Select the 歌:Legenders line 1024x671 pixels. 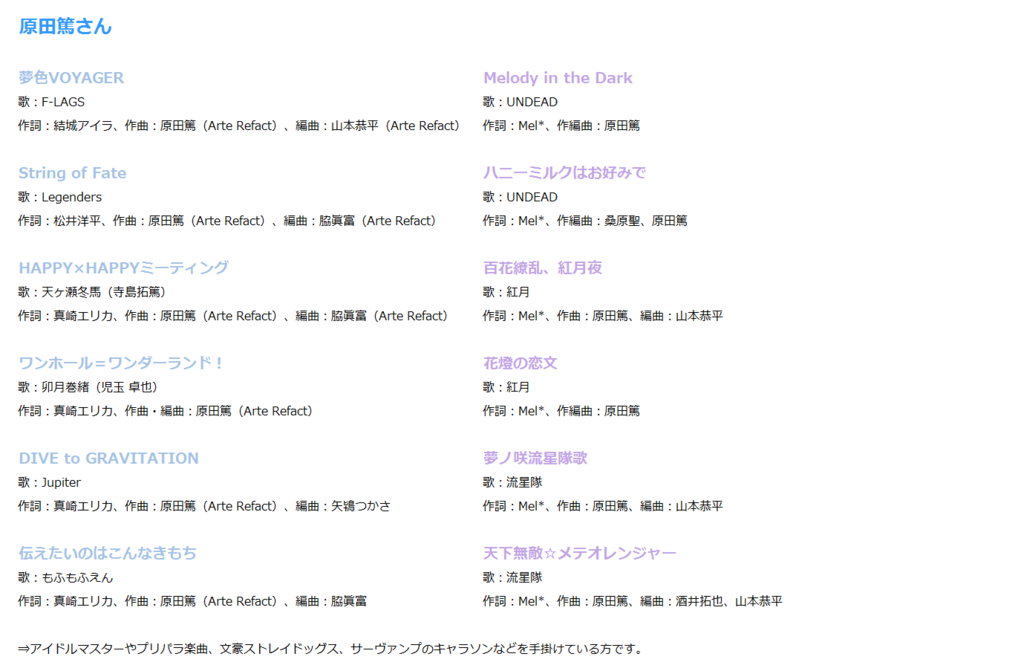click(x=60, y=197)
